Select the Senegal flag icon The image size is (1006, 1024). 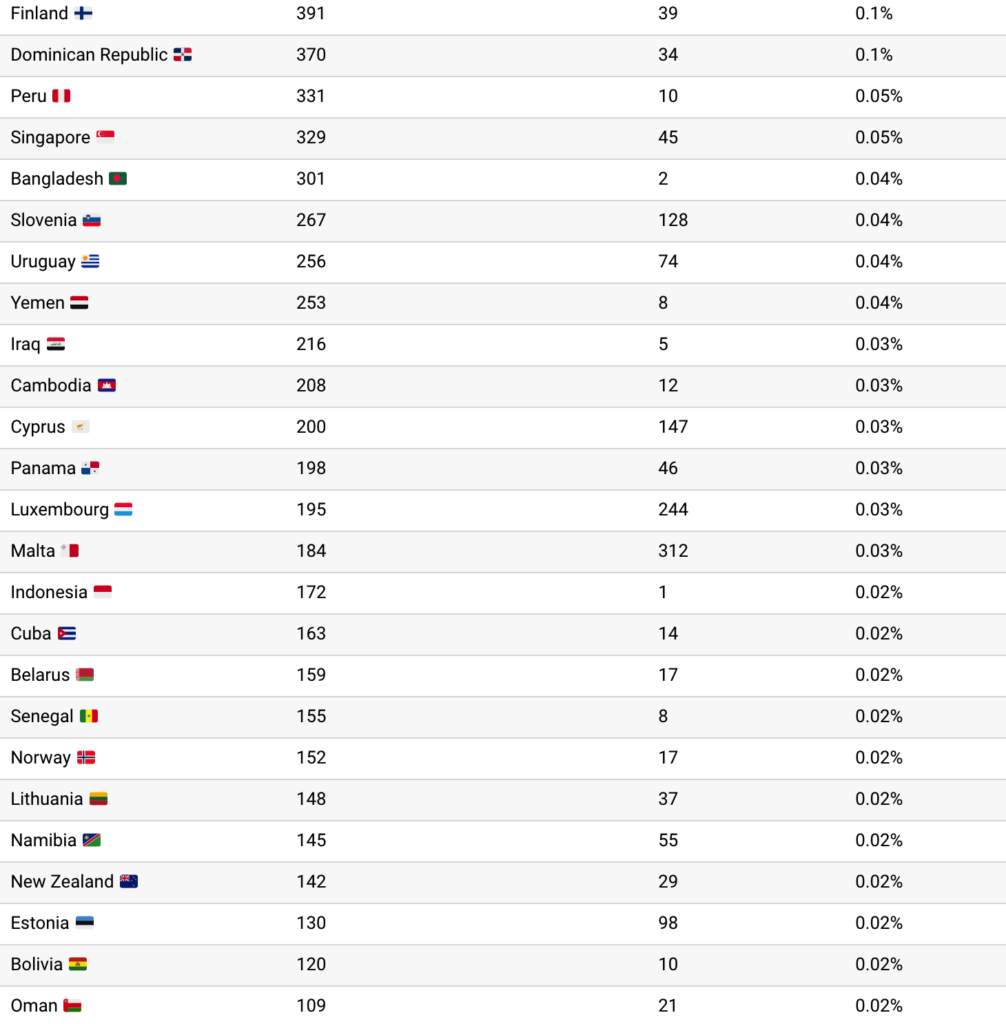coord(89,716)
